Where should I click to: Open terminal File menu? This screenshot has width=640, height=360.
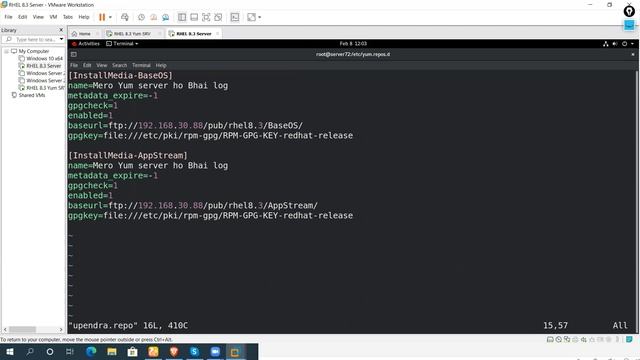[74, 65]
